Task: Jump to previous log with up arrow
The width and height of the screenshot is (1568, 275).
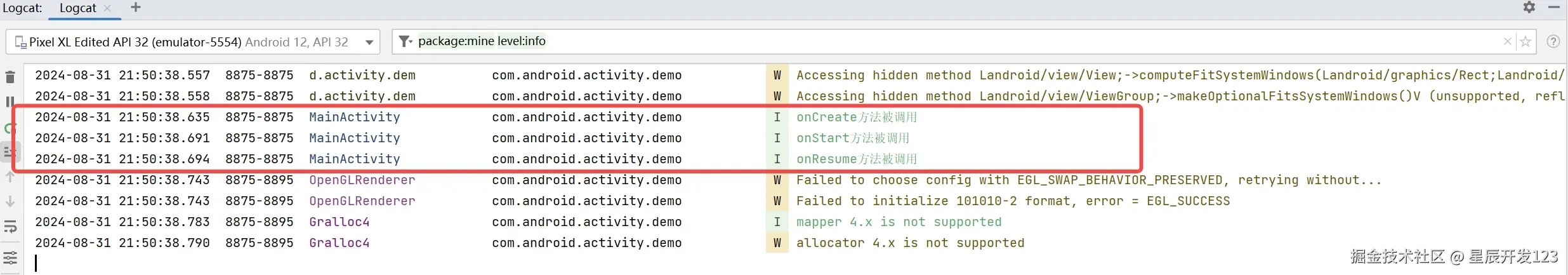Action: pyautogui.click(x=10, y=177)
